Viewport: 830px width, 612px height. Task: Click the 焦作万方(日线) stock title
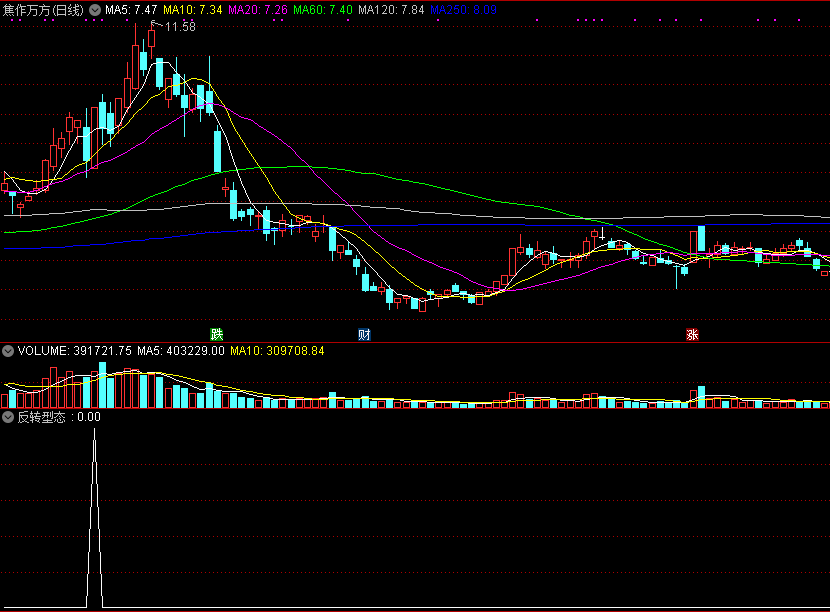click(43, 10)
